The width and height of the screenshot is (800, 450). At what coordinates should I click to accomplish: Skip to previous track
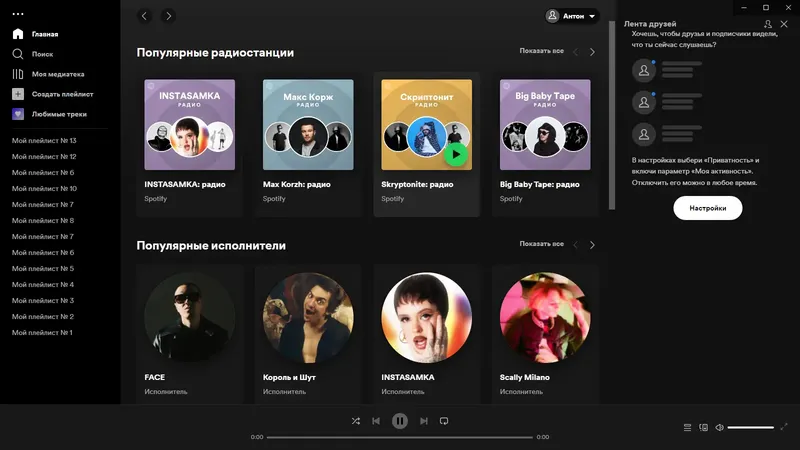pos(376,421)
